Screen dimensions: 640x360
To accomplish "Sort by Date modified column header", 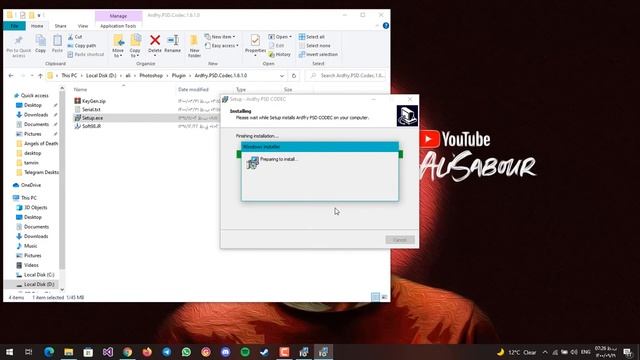I will [x=193, y=89].
